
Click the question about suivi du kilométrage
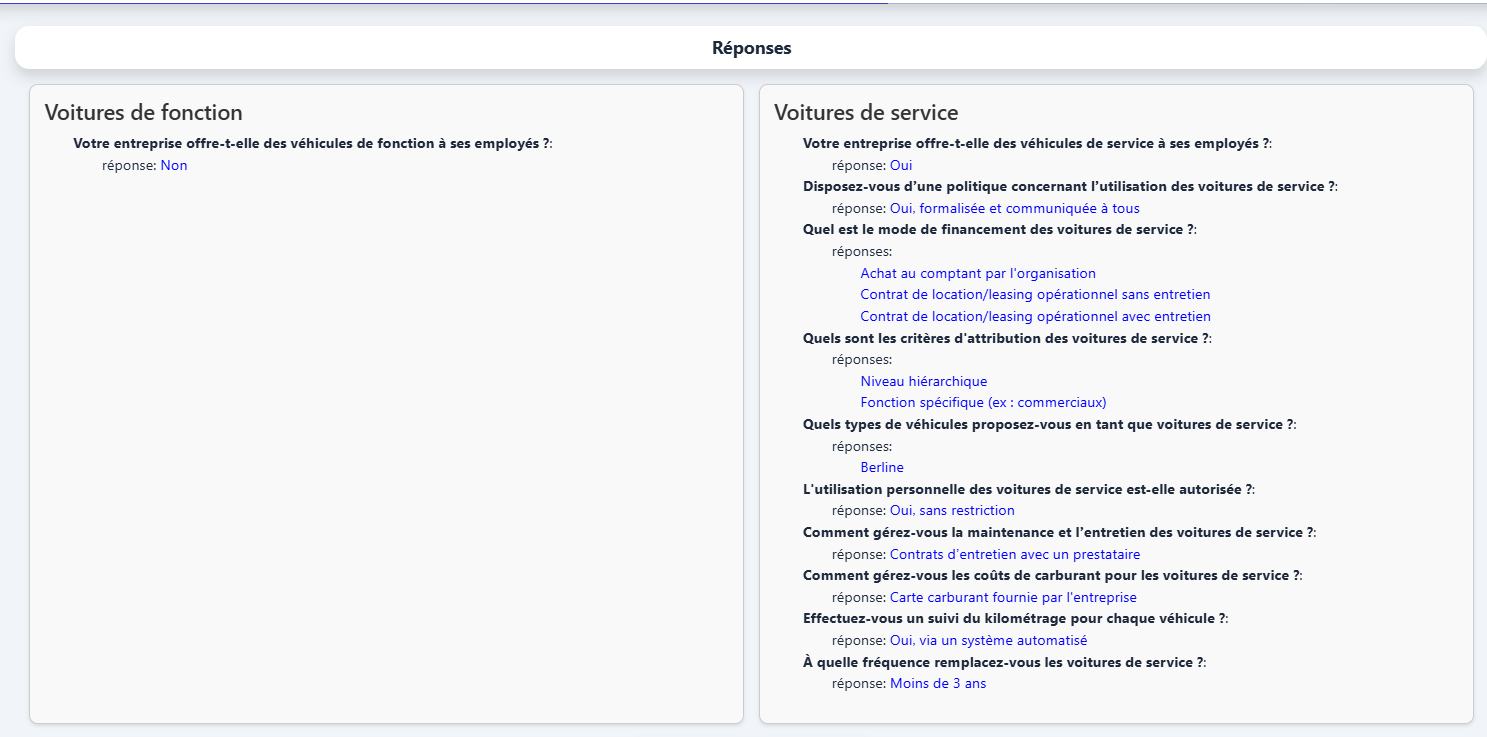point(1014,619)
